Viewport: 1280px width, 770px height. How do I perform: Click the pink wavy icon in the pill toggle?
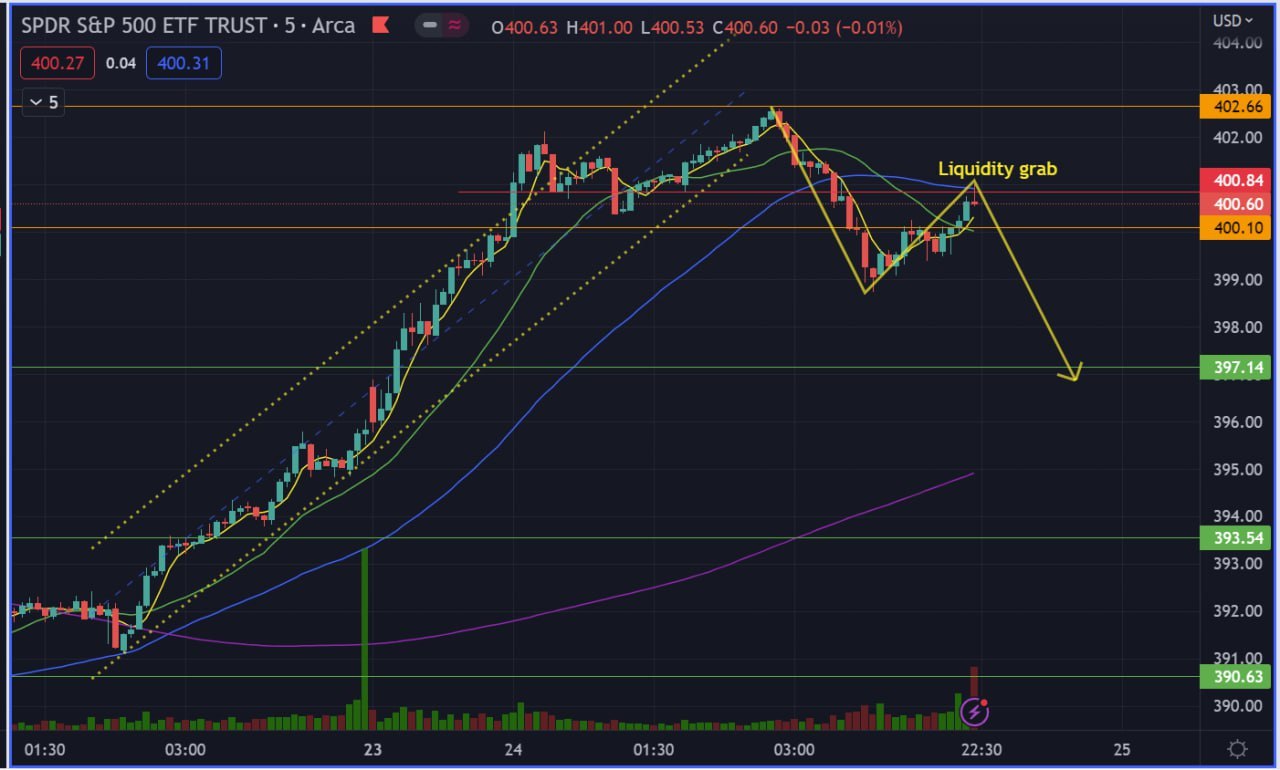[x=455, y=26]
